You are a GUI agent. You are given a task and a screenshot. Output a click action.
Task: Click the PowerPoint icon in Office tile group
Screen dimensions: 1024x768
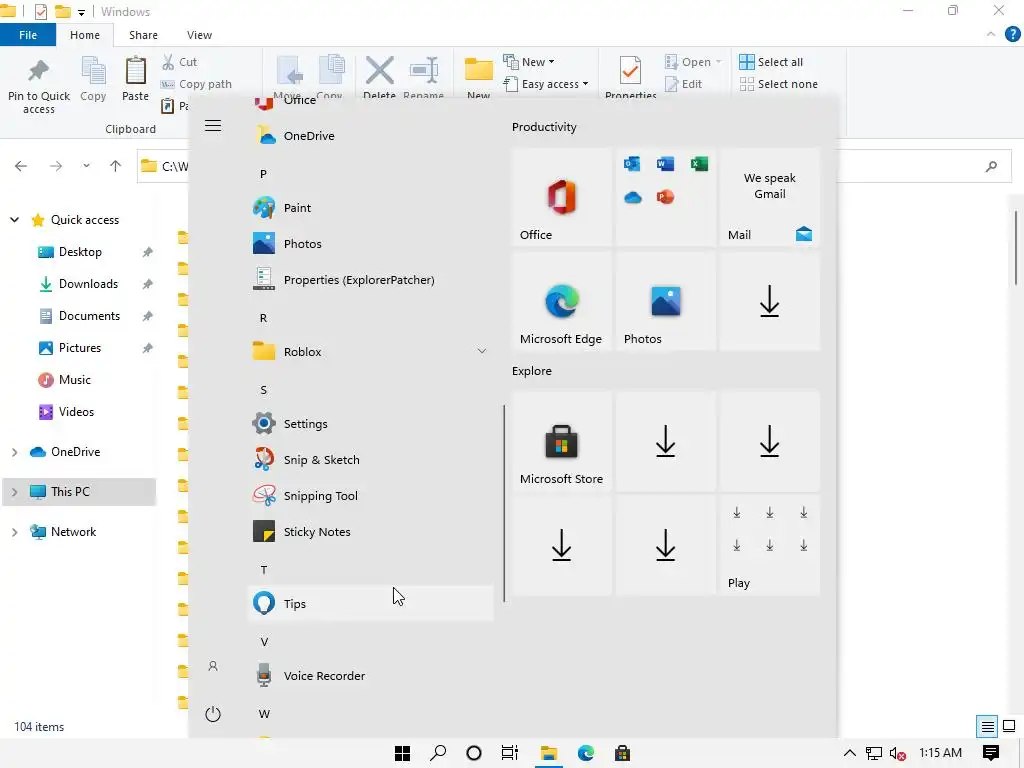click(x=665, y=197)
